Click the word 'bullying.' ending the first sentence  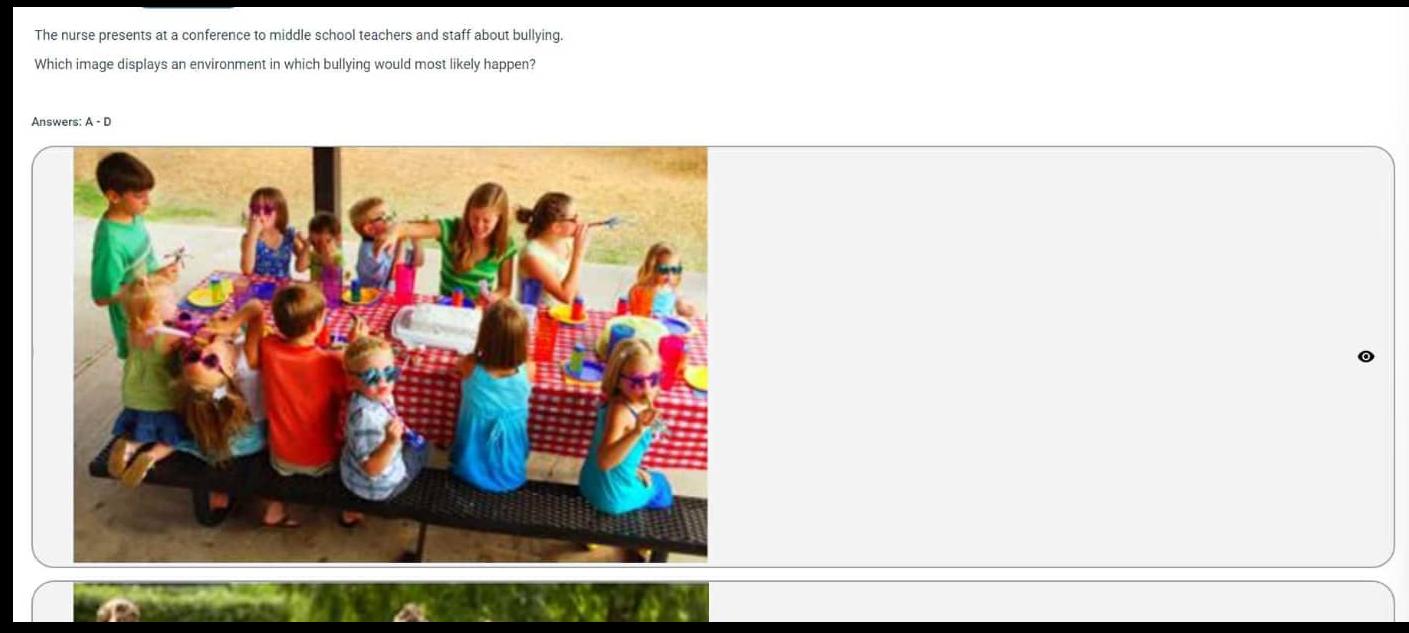tap(538, 35)
